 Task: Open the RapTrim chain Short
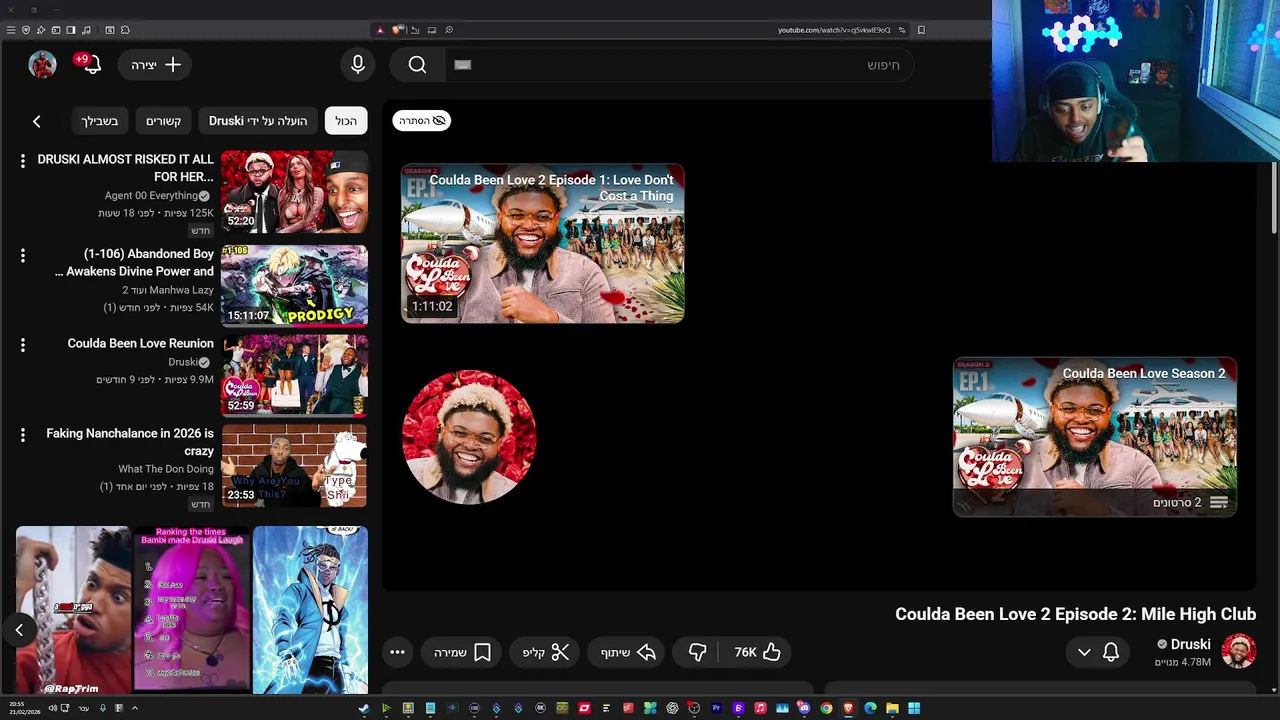click(x=73, y=610)
